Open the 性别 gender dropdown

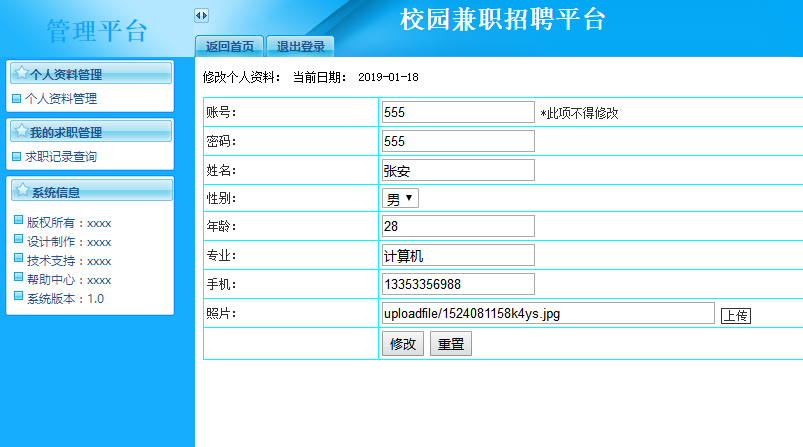tap(401, 198)
